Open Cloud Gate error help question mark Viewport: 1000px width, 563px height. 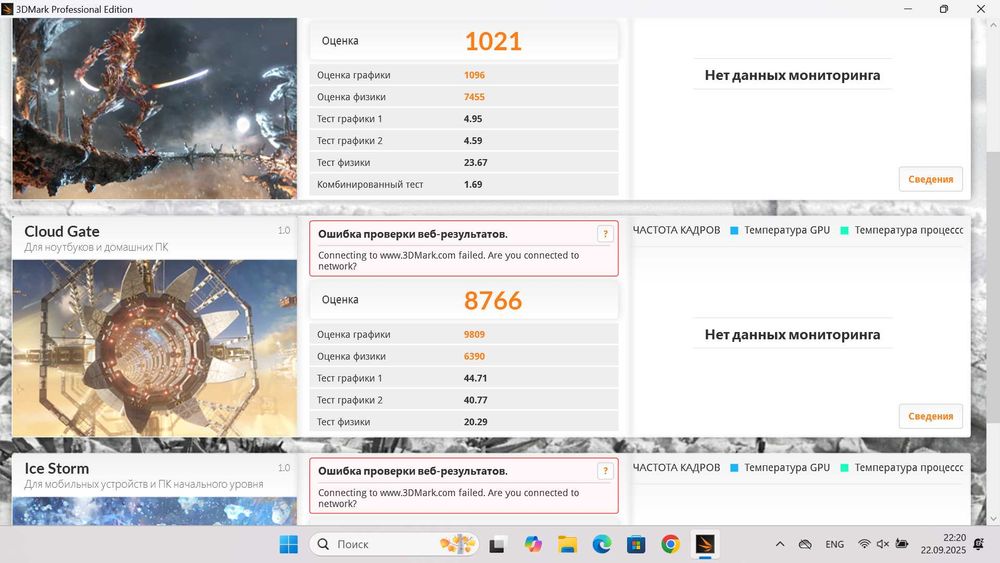pos(605,234)
